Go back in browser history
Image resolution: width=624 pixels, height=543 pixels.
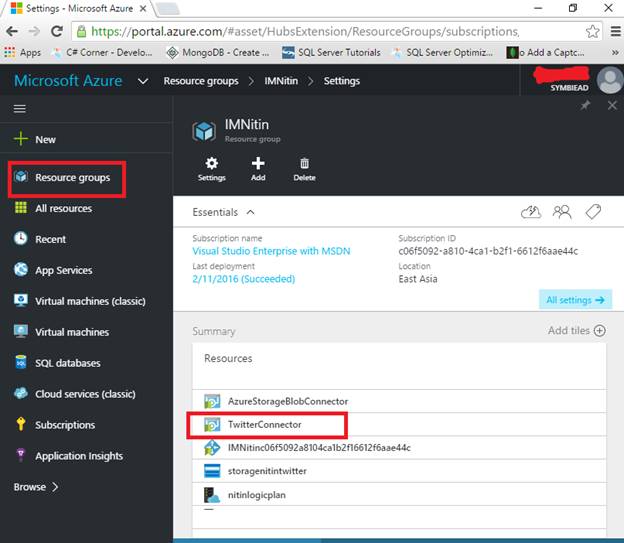pyautogui.click(x=12, y=31)
